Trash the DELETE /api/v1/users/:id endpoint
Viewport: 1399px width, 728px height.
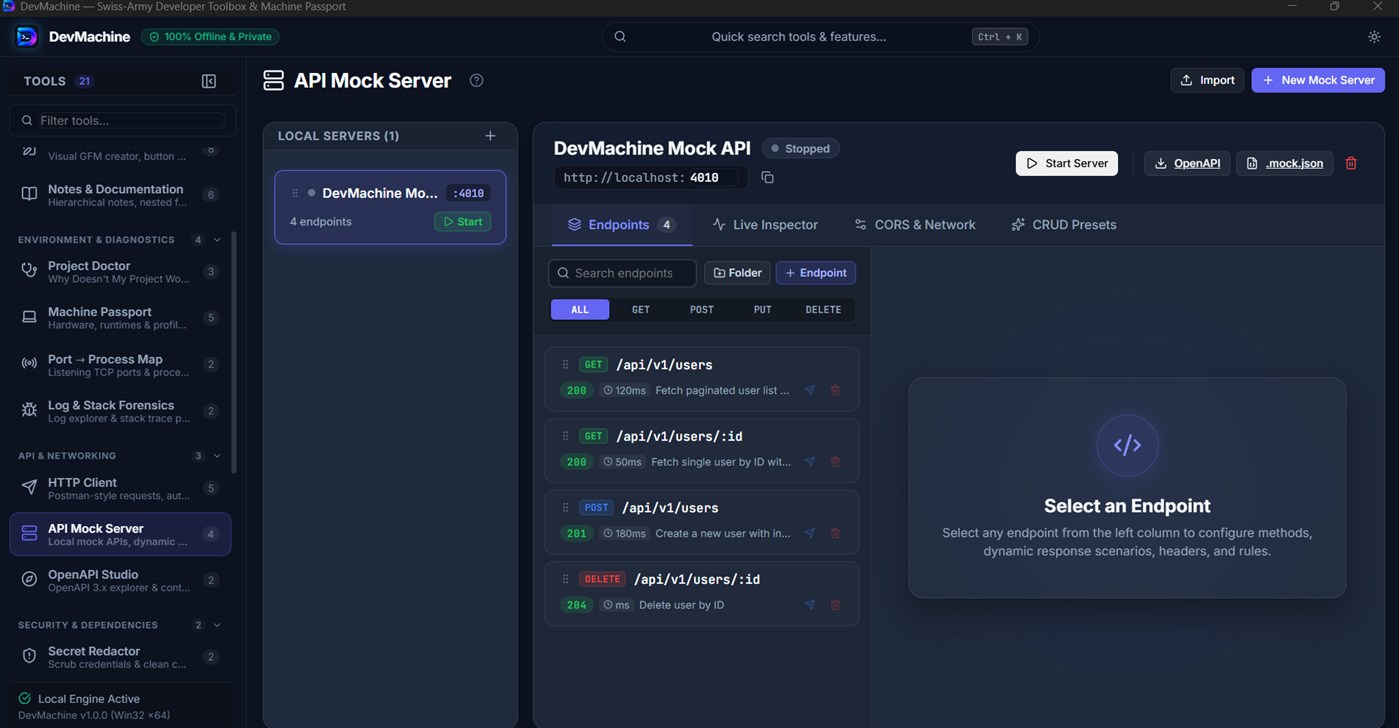click(835, 605)
